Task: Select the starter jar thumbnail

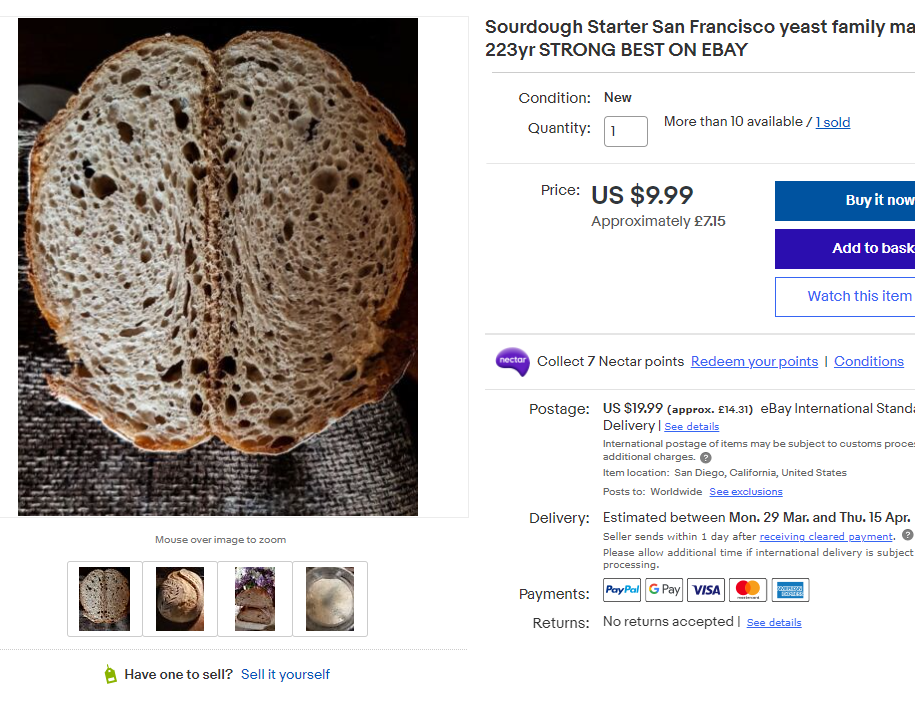Action: 330,599
